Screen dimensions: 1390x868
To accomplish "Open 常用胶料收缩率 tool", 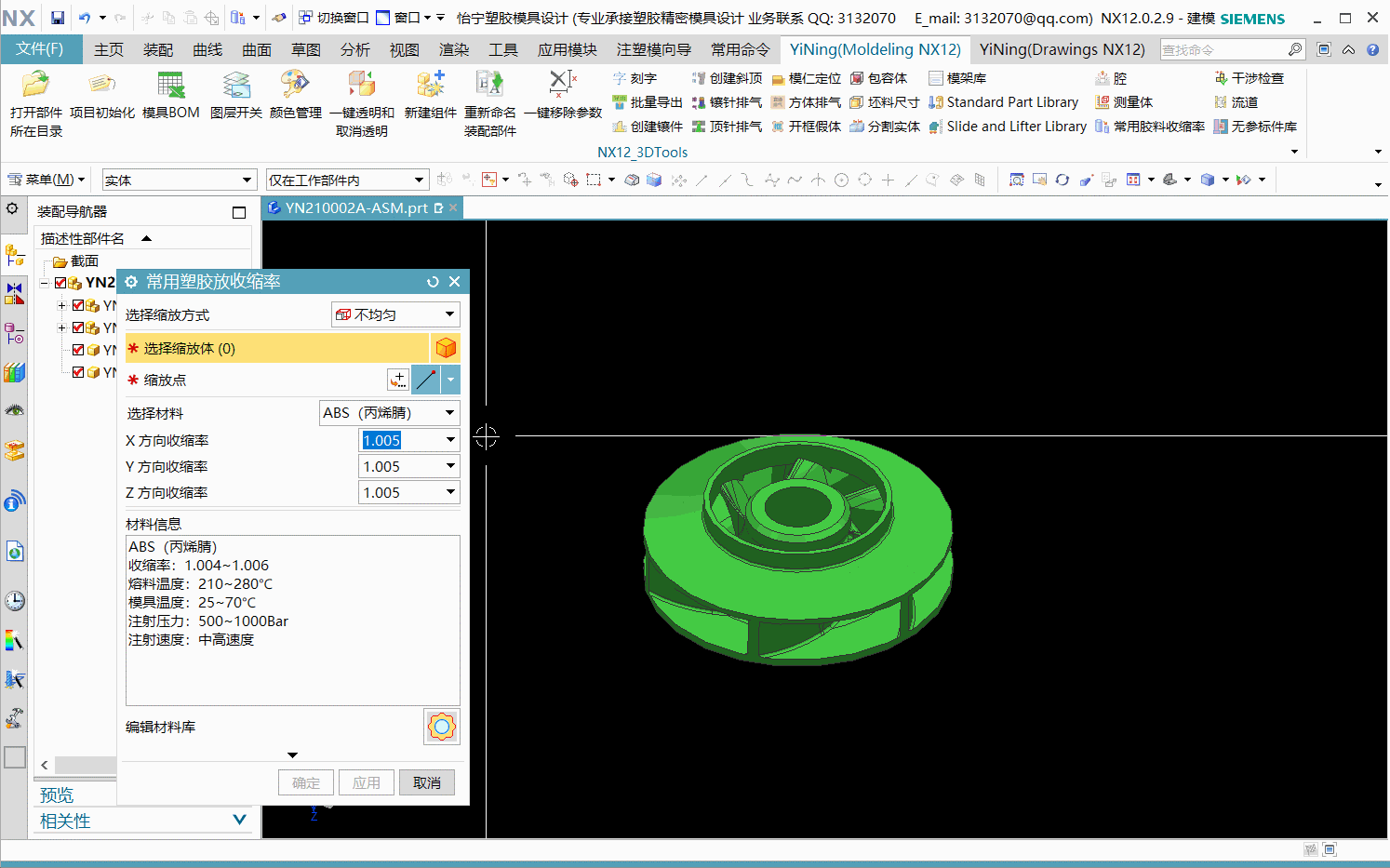I will 1150,127.
